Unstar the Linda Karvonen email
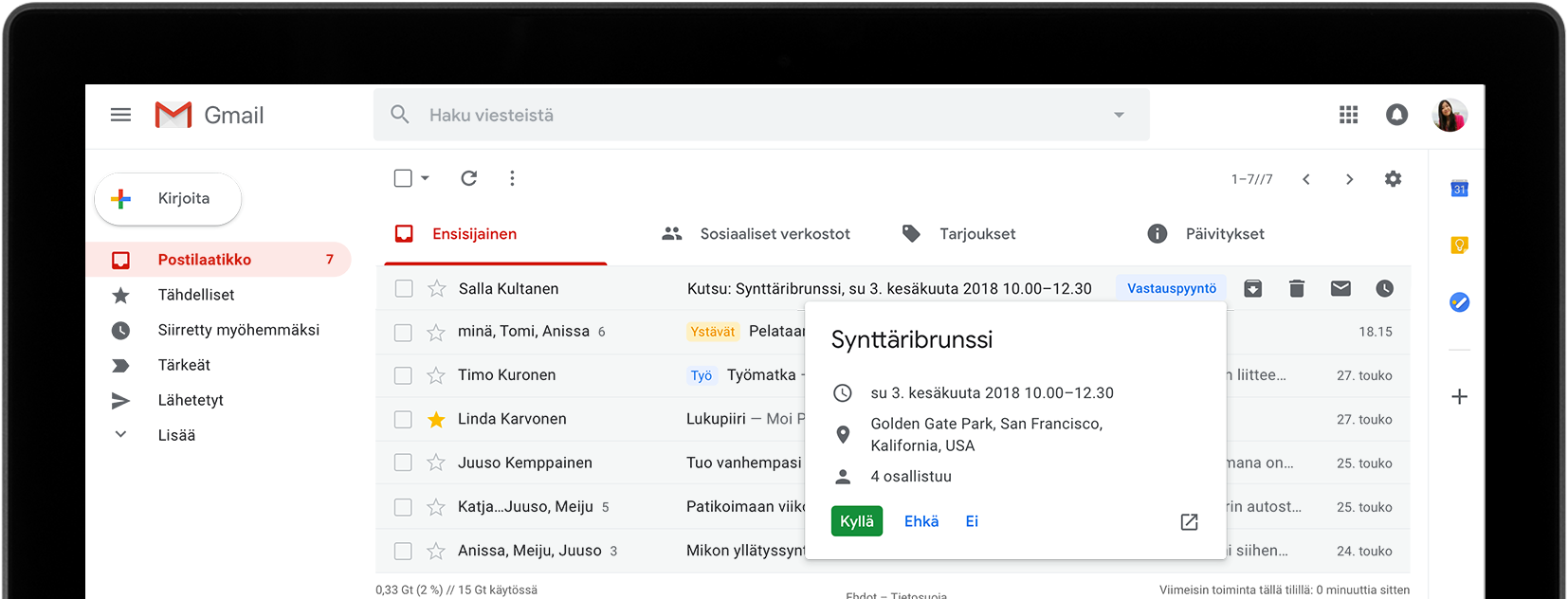 click(436, 419)
